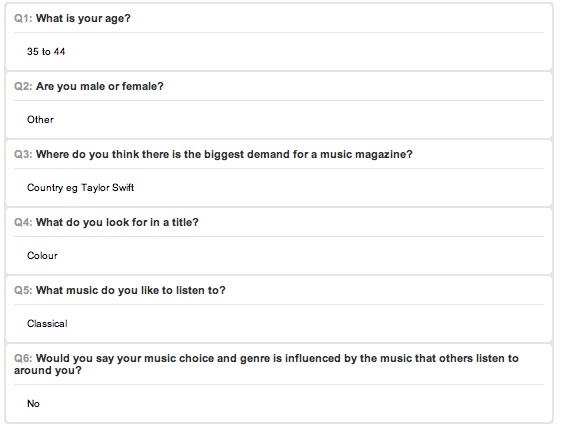This screenshot has width=562, height=432.
Task: Click the "Classical" answer
Action: pyautogui.click(x=47, y=324)
